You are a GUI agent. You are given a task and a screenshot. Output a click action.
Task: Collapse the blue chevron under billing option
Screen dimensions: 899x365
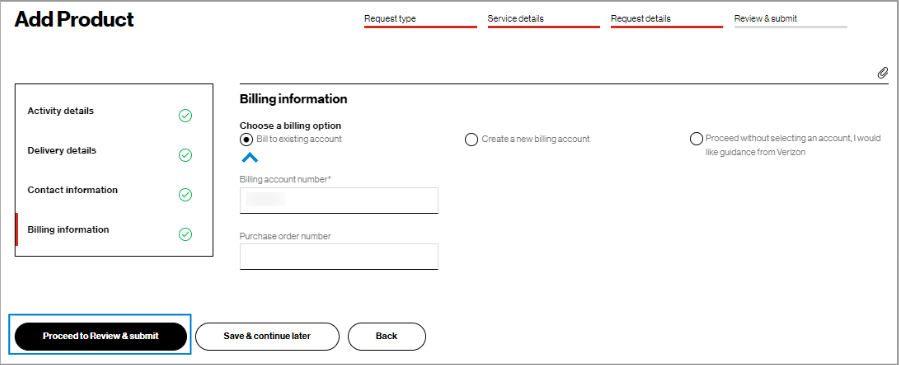click(x=250, y=158)
